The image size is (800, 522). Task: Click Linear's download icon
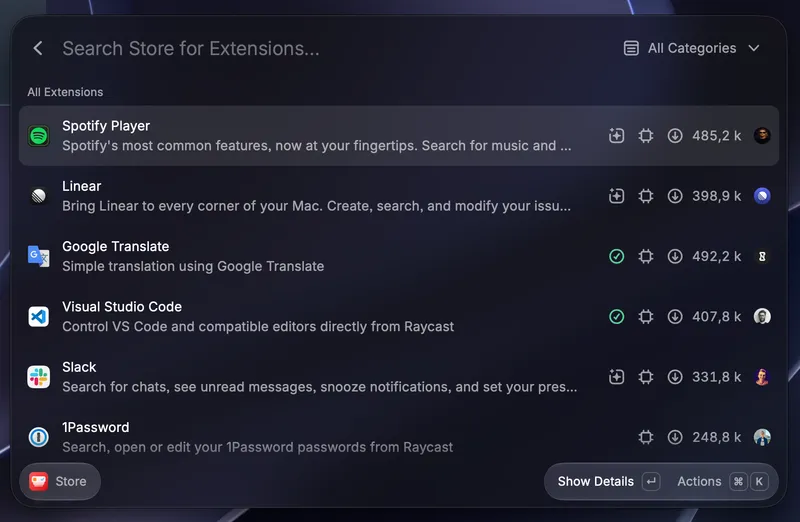coord(675,196)
